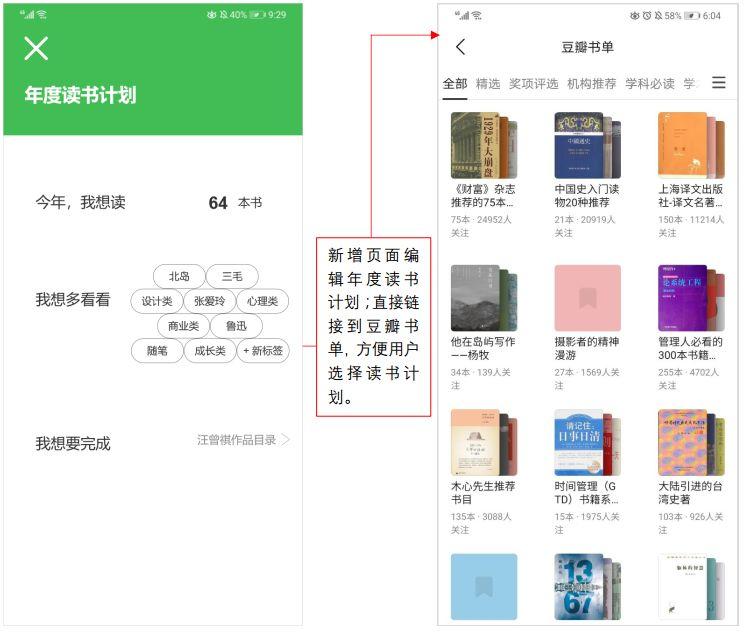Viewport: 749px width, 634px height.
Task: Click 135本 · 3088人关注 text
Action: coord(481,524)
